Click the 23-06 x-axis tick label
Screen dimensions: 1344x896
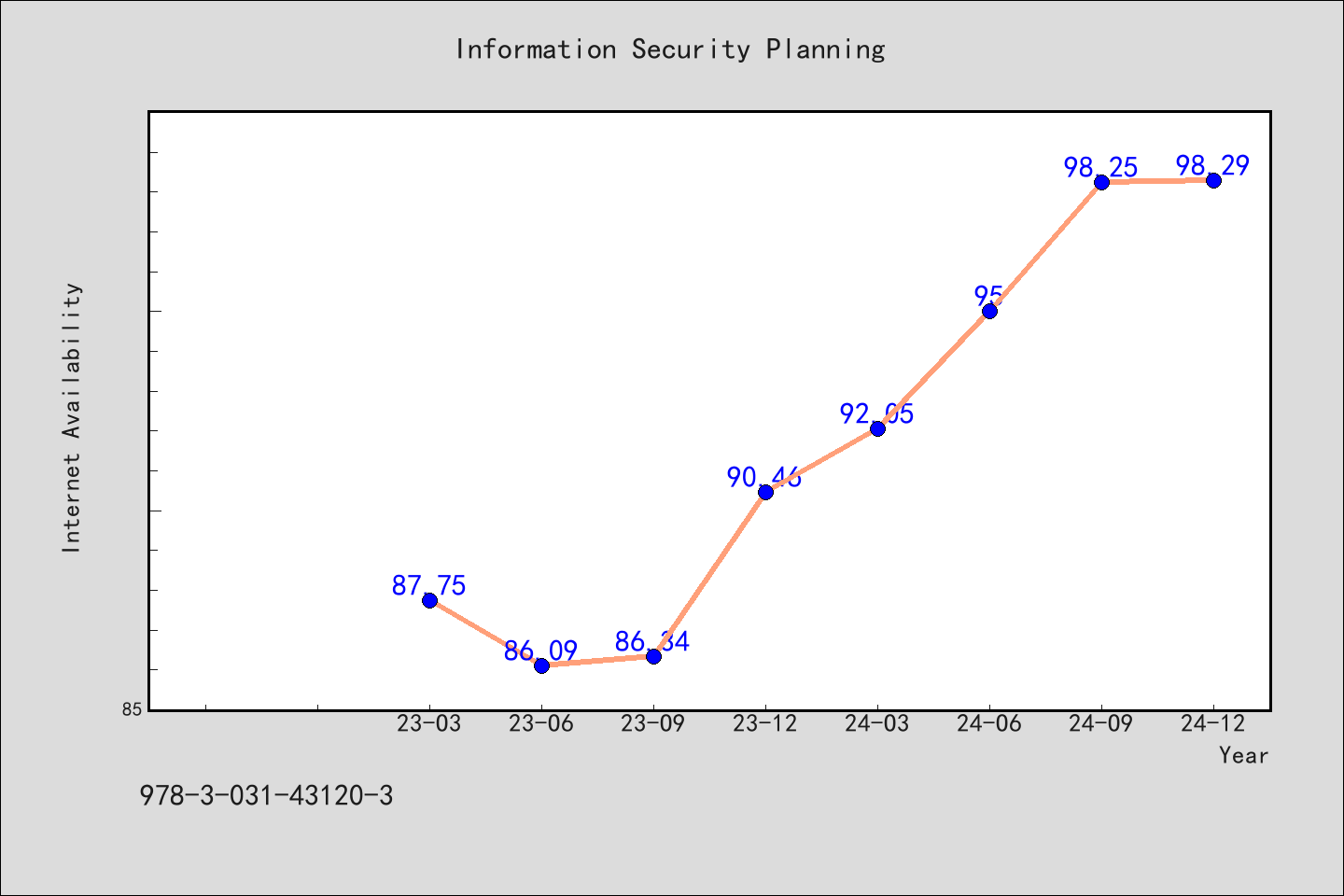click(541, 723)
